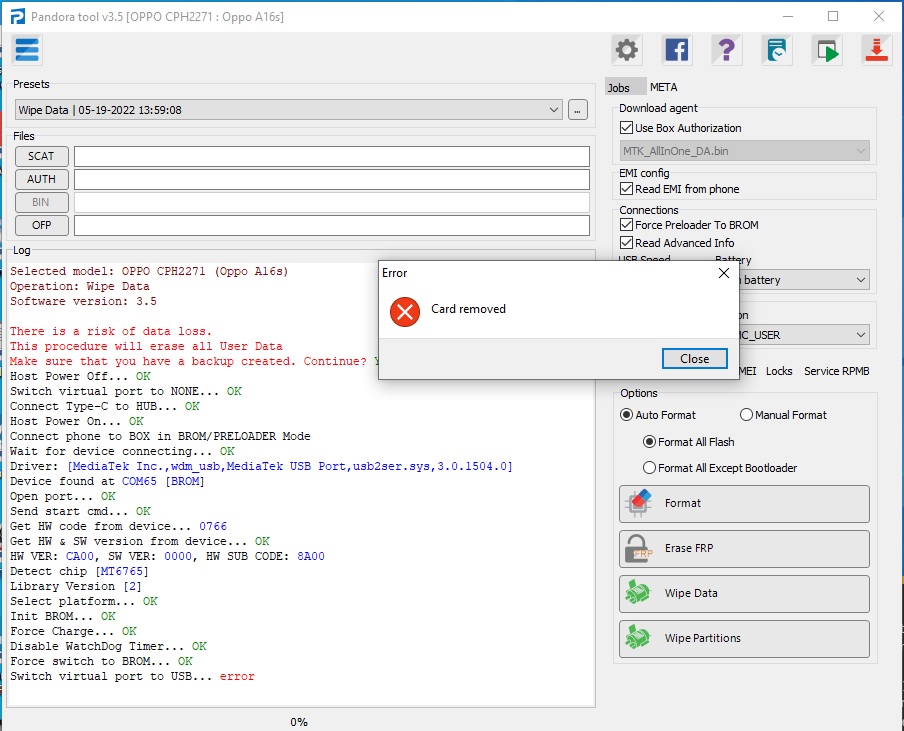Open settings gear icon

[x=627, y=50]
